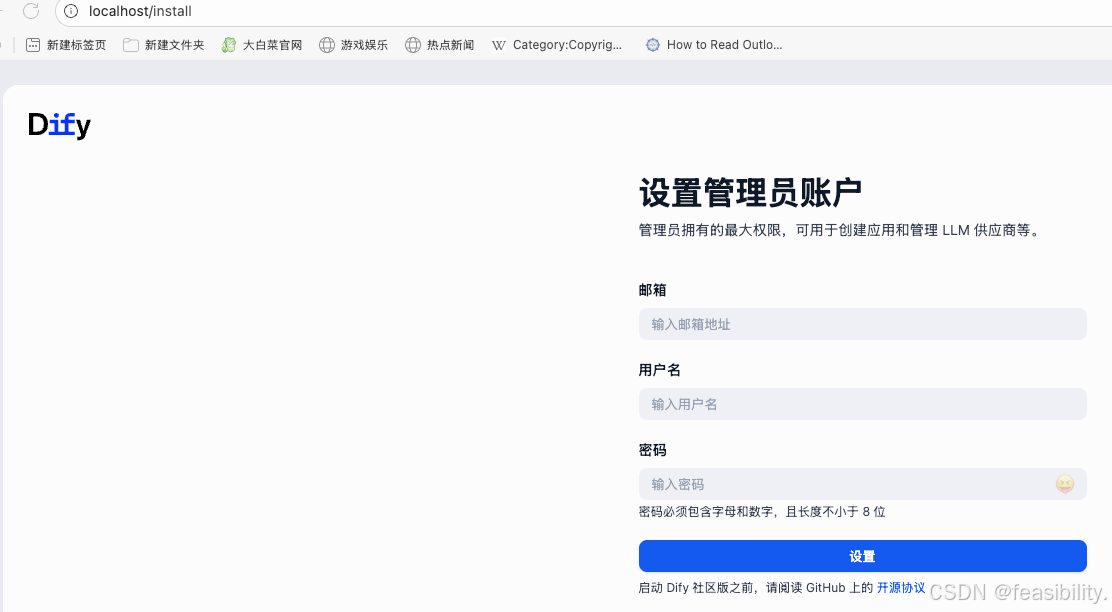Open the How to Read Outlo... bookmark
The height and width of the screenshot is (612, 1112).
[713, 45]
